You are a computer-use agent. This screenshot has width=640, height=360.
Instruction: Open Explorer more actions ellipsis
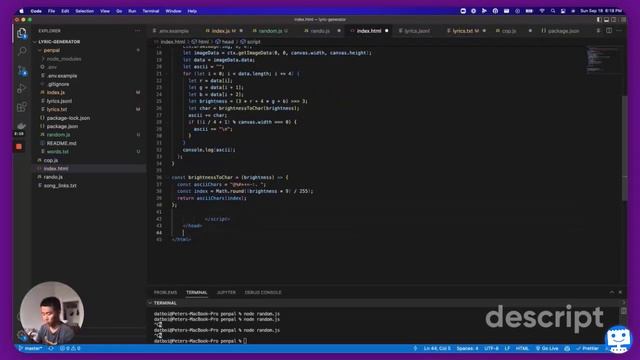138,31
